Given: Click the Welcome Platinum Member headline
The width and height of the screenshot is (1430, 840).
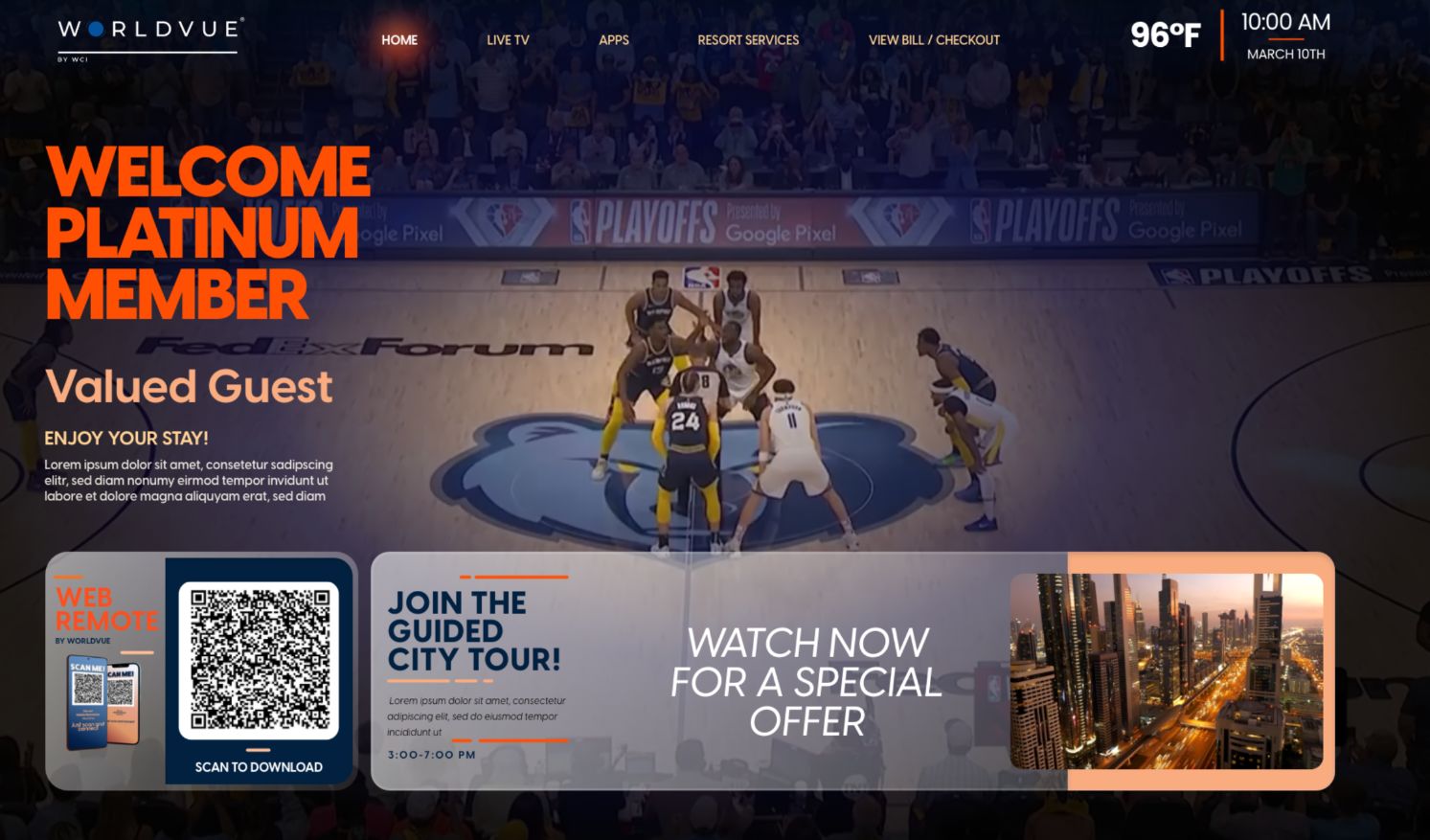Looking at the screenshot, I should click(208, 233).
